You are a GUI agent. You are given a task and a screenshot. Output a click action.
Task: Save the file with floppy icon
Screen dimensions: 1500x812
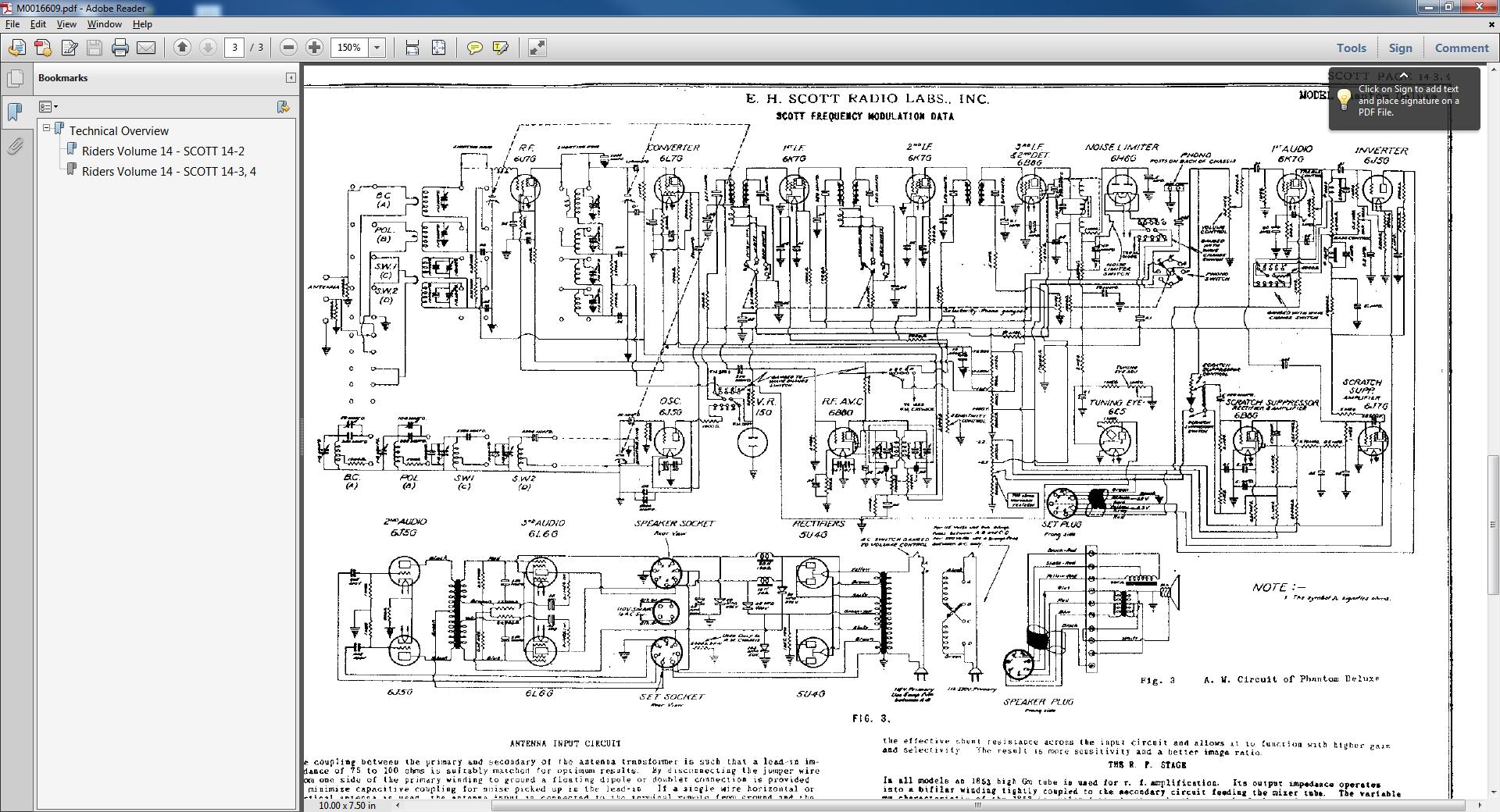[x=95, y=48]
